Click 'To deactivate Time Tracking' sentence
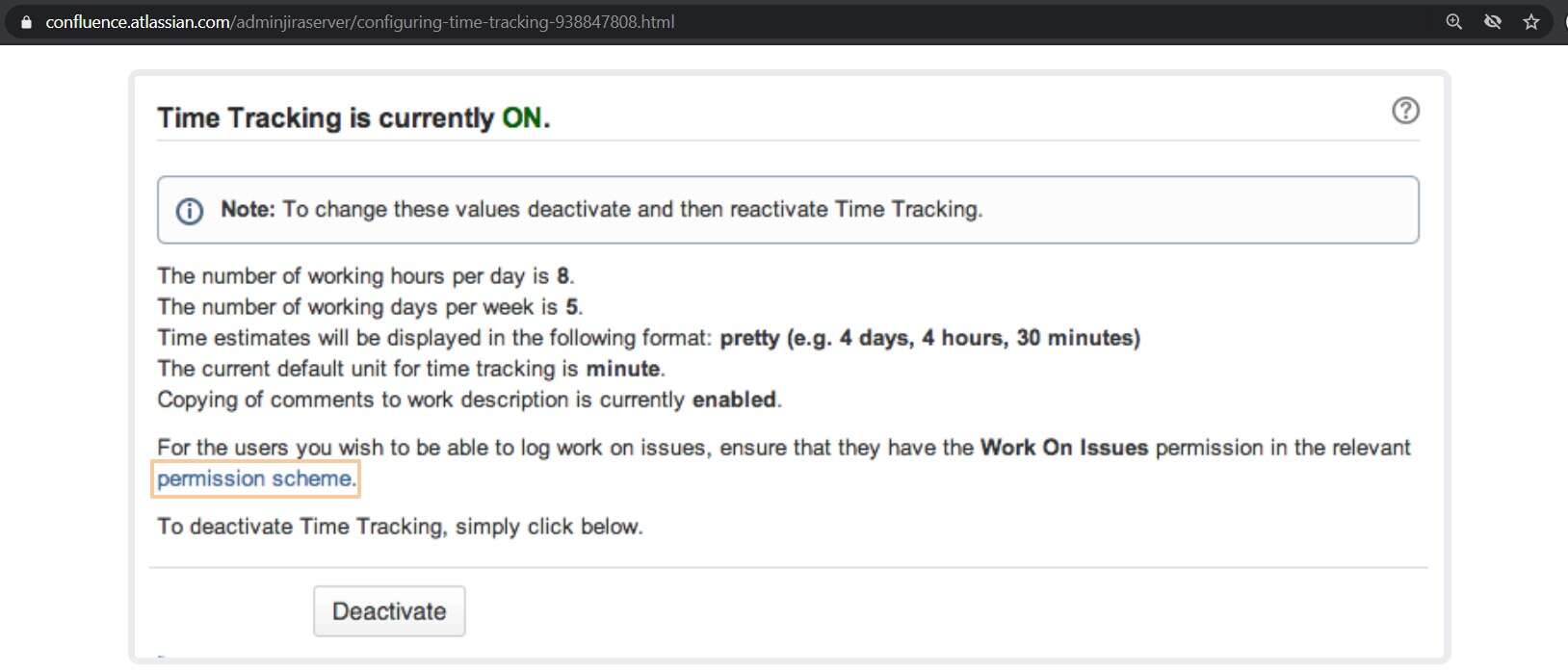1568x672 pixels. coord(400,527)
